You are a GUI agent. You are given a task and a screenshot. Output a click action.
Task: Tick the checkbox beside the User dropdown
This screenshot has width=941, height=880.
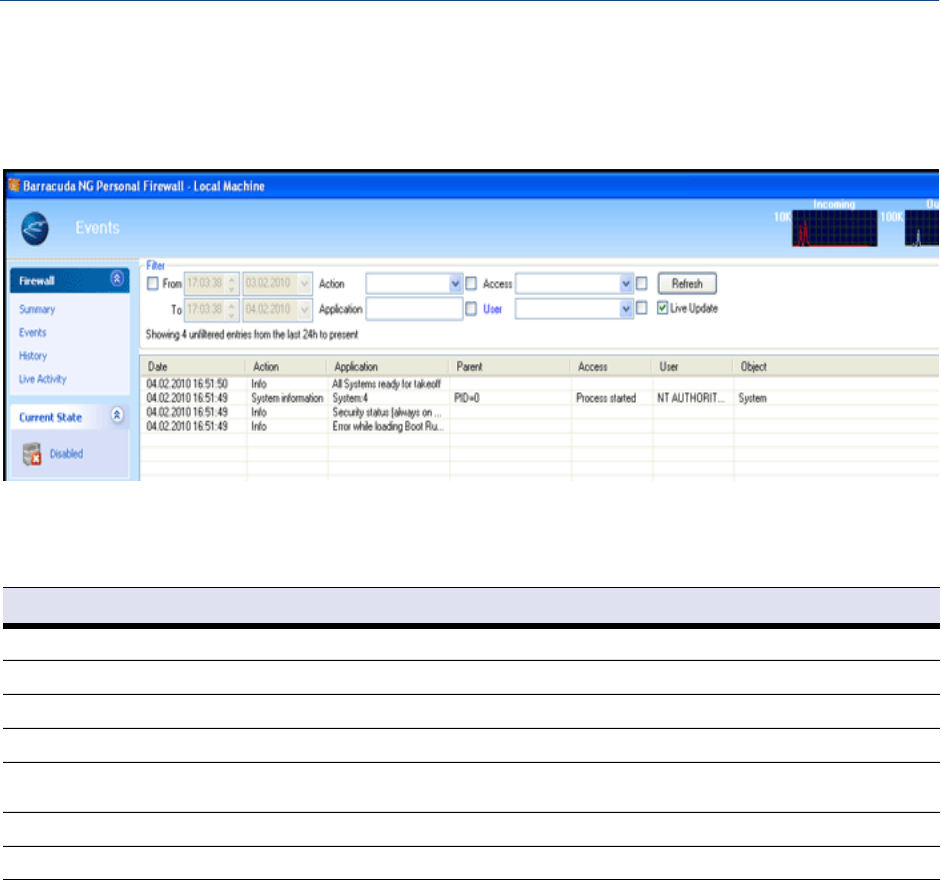point(642,309)
